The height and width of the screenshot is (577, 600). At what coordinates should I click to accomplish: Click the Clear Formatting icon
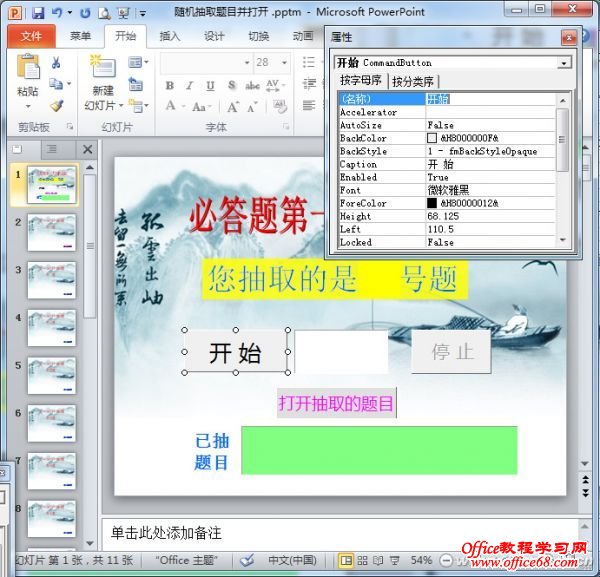tap(280, 106)
